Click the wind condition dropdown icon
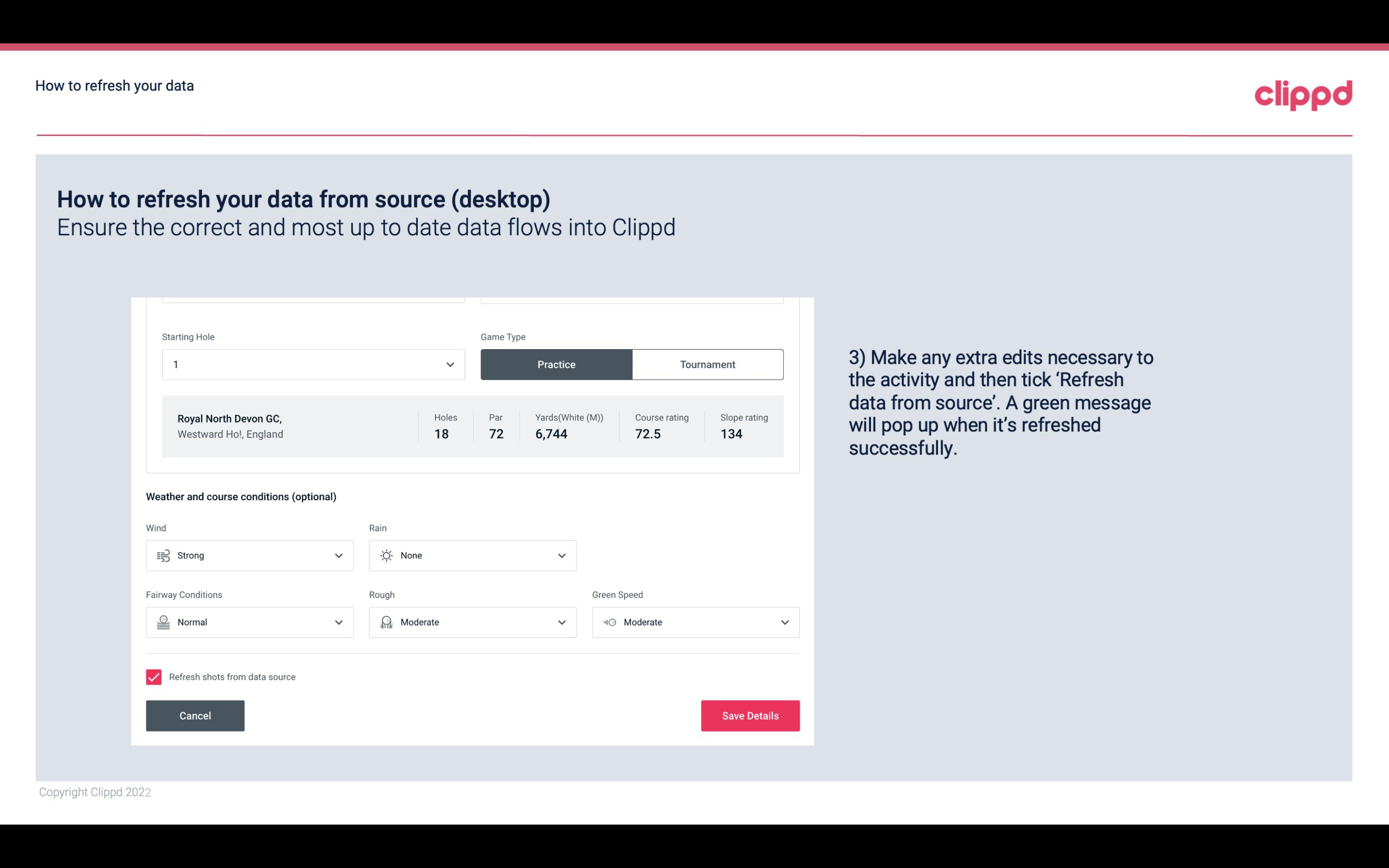Screen dimensions: 1389x868 coord(339,555)
